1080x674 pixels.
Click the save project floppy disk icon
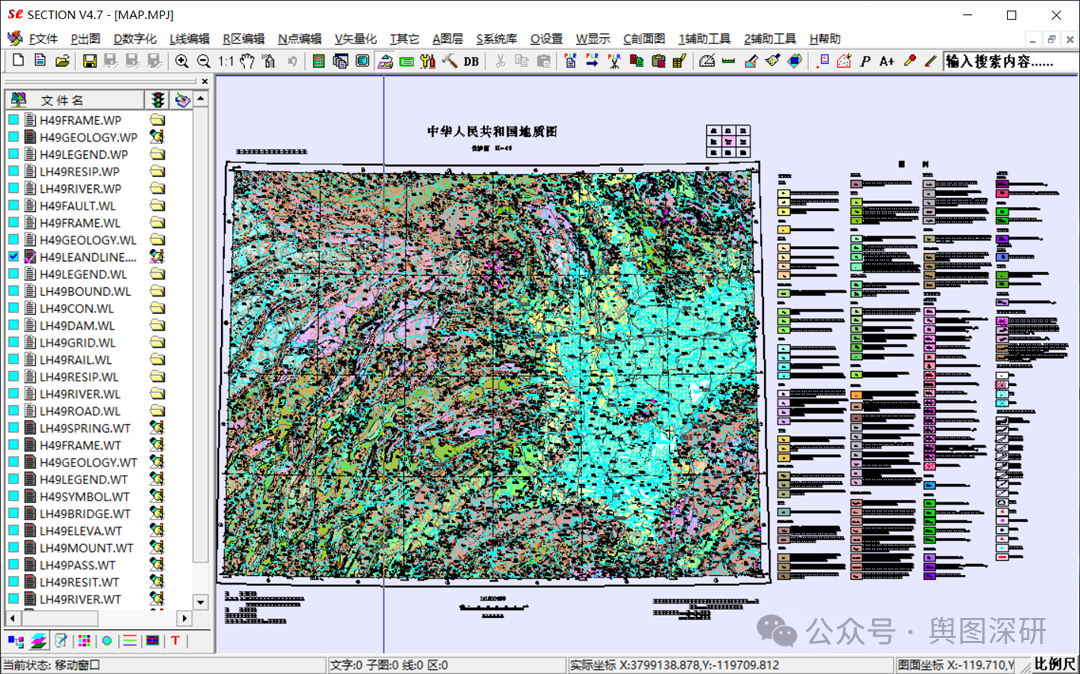(90, 61)
